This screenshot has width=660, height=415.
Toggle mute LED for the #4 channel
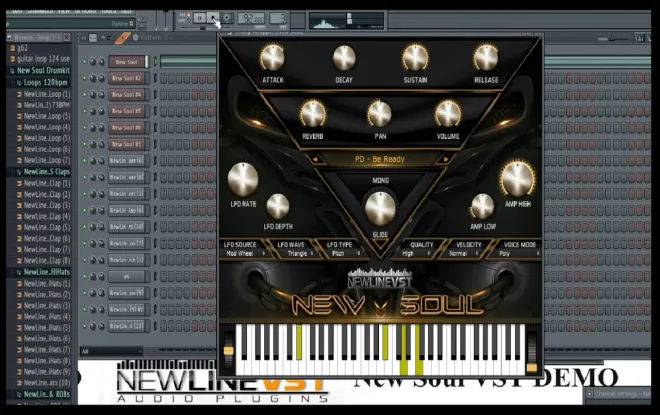84,277
